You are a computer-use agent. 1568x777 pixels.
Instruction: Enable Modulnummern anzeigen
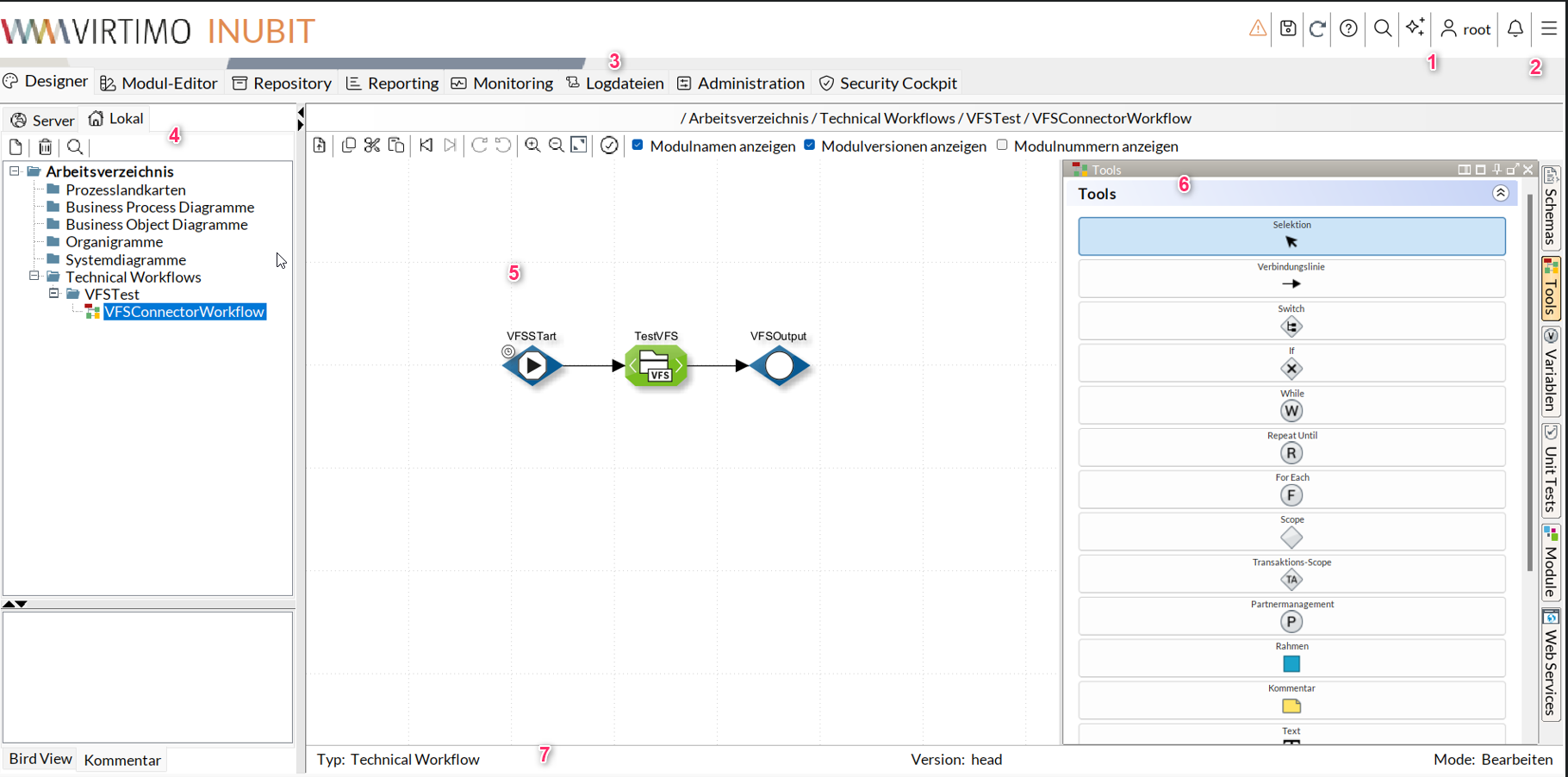coord(1002,146)
